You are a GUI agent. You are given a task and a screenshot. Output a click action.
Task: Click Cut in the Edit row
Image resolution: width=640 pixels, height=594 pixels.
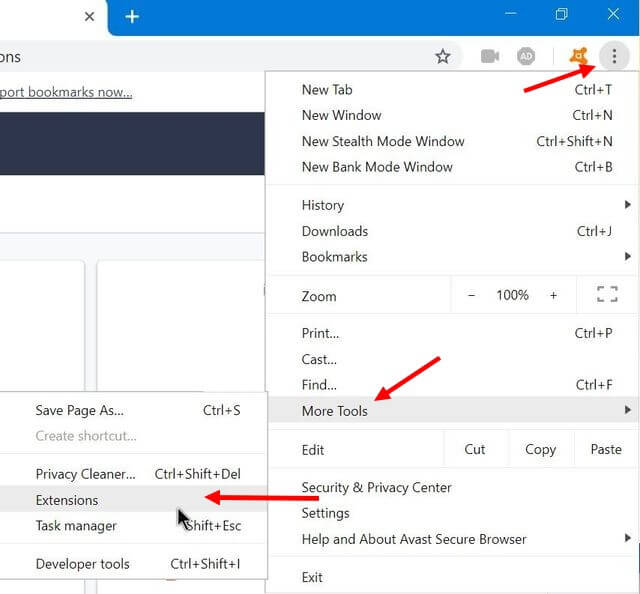tap(475, 449)
